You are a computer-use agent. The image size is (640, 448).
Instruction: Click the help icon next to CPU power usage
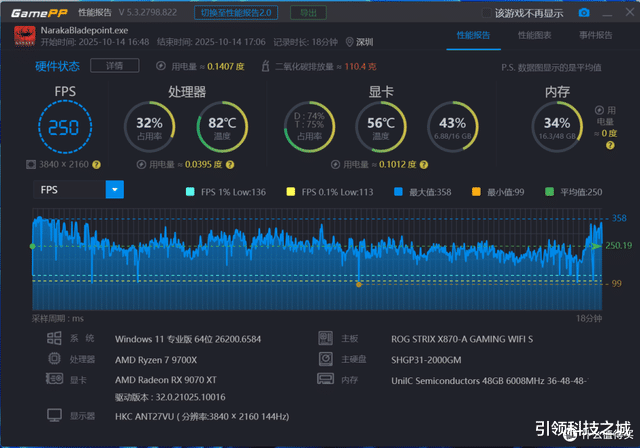[230, 164]
